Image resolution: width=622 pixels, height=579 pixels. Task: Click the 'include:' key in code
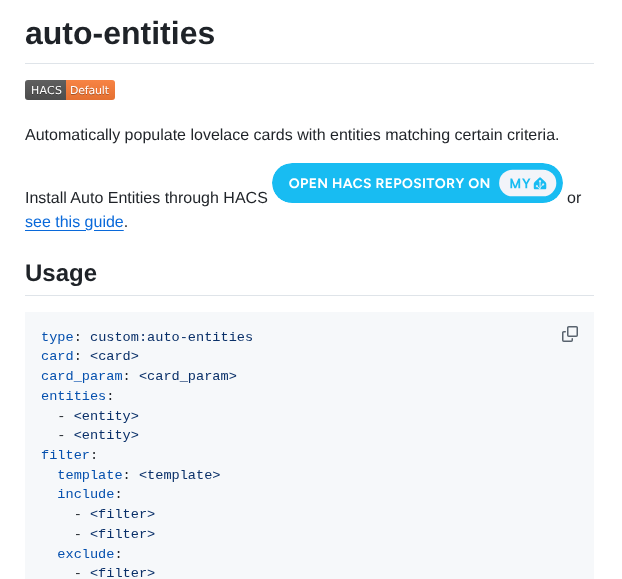(89, 494)
